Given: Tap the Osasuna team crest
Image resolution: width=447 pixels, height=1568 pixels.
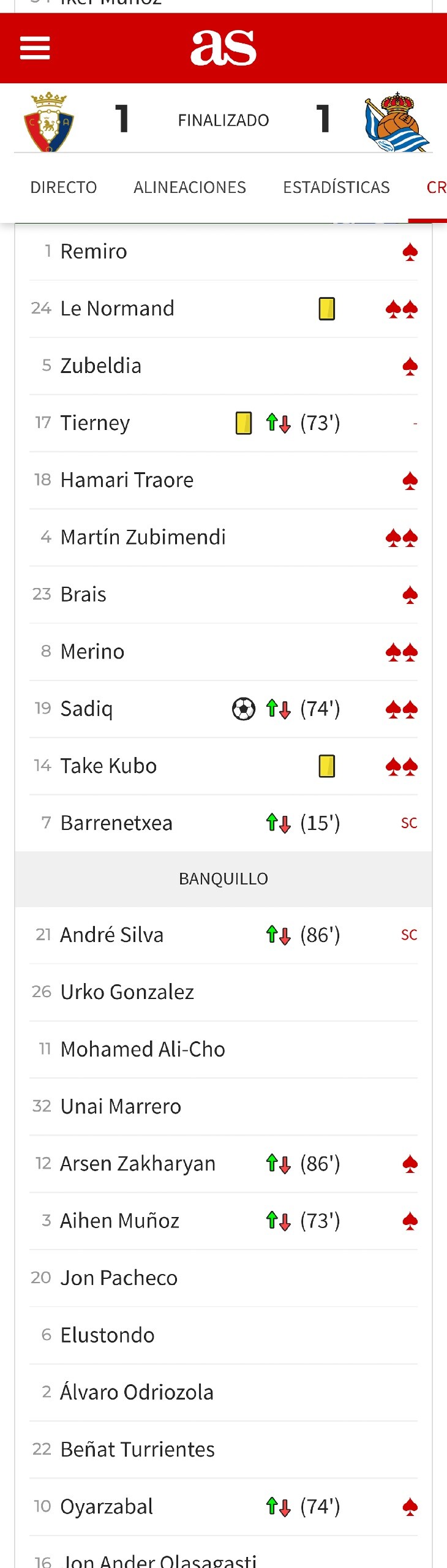Looking at the screenshot, I should [49, 121].
